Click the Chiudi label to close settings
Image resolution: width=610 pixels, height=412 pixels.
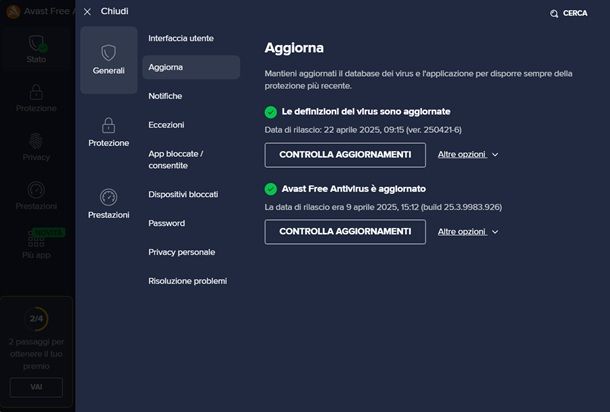(x=114, y=11)
